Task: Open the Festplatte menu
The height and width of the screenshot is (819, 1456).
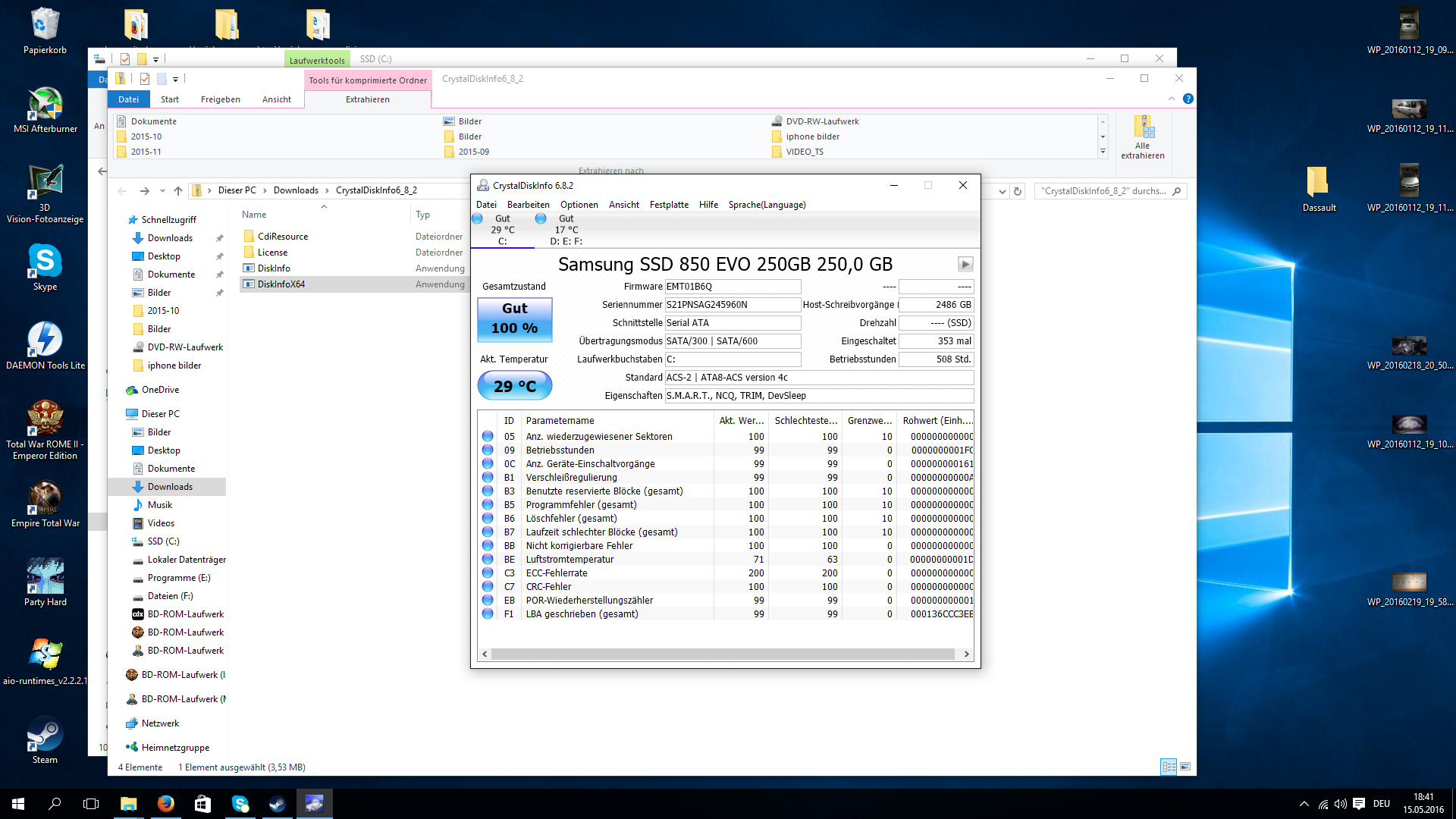Action: click(669, 205)
